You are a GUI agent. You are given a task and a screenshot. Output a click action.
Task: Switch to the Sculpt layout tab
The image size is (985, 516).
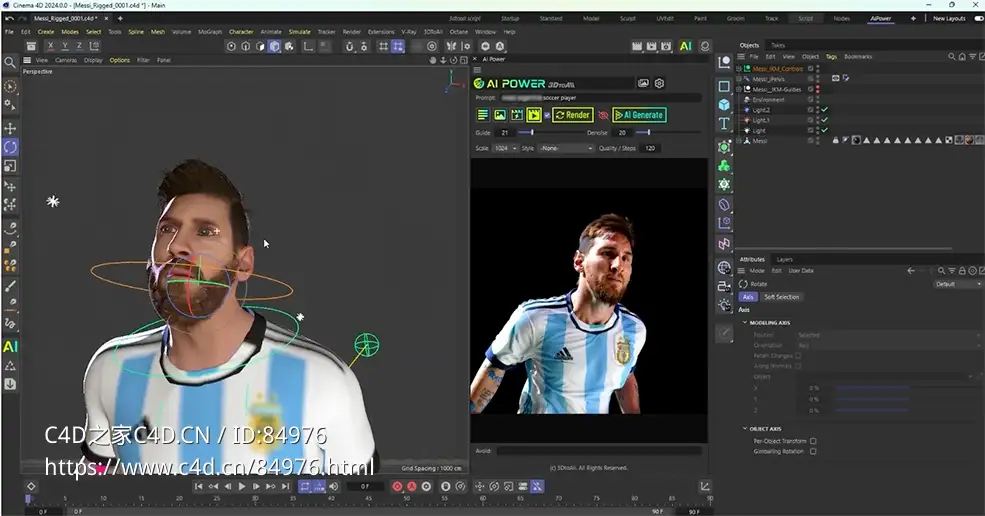click(628, 18)
